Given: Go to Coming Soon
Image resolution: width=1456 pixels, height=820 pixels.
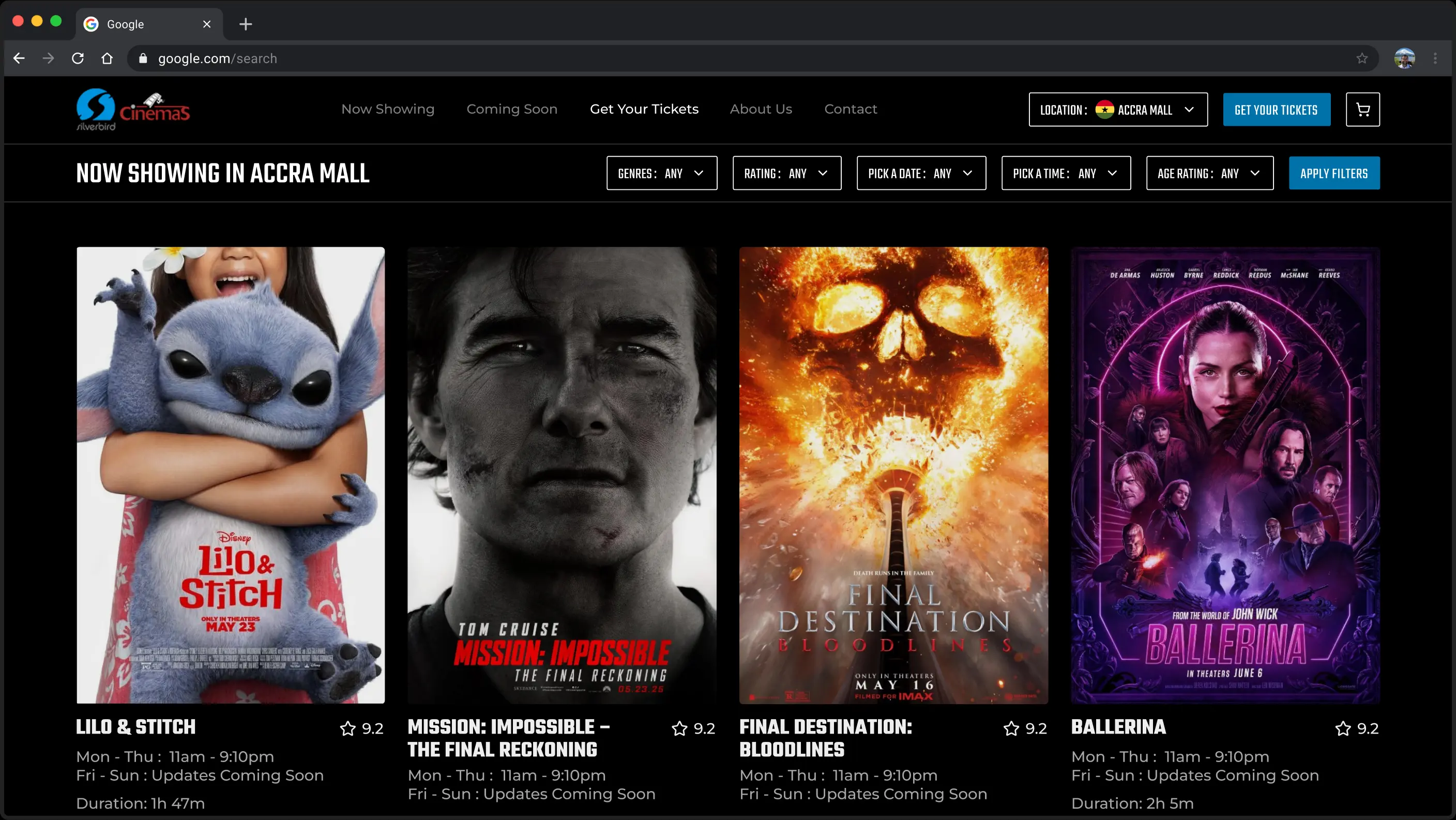Looking at the screenshot, I should (x=511, y=109).
